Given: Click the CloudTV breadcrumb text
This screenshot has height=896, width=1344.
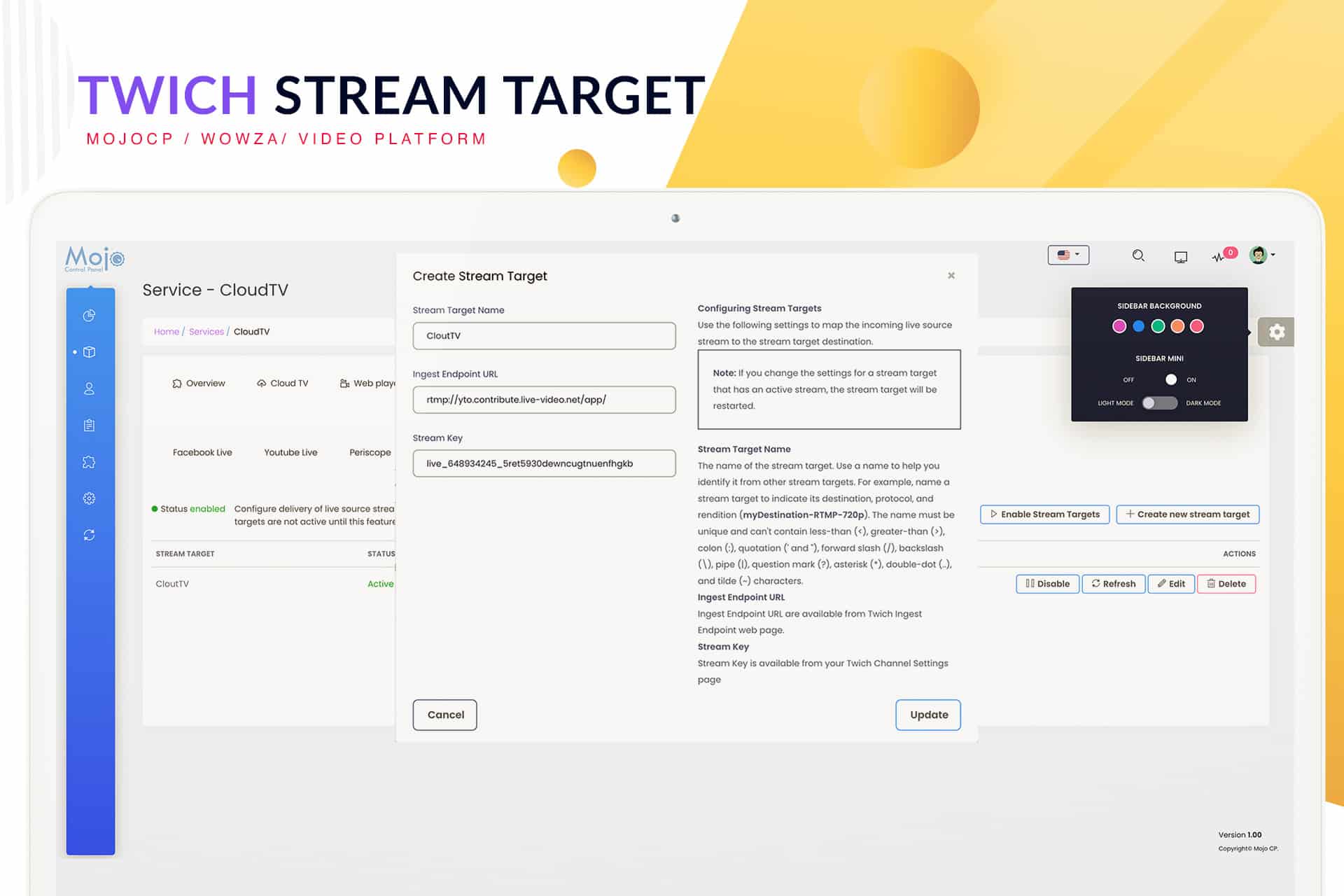Looking at the screenshot, I should pyautogui.click(x=251, y=331).
